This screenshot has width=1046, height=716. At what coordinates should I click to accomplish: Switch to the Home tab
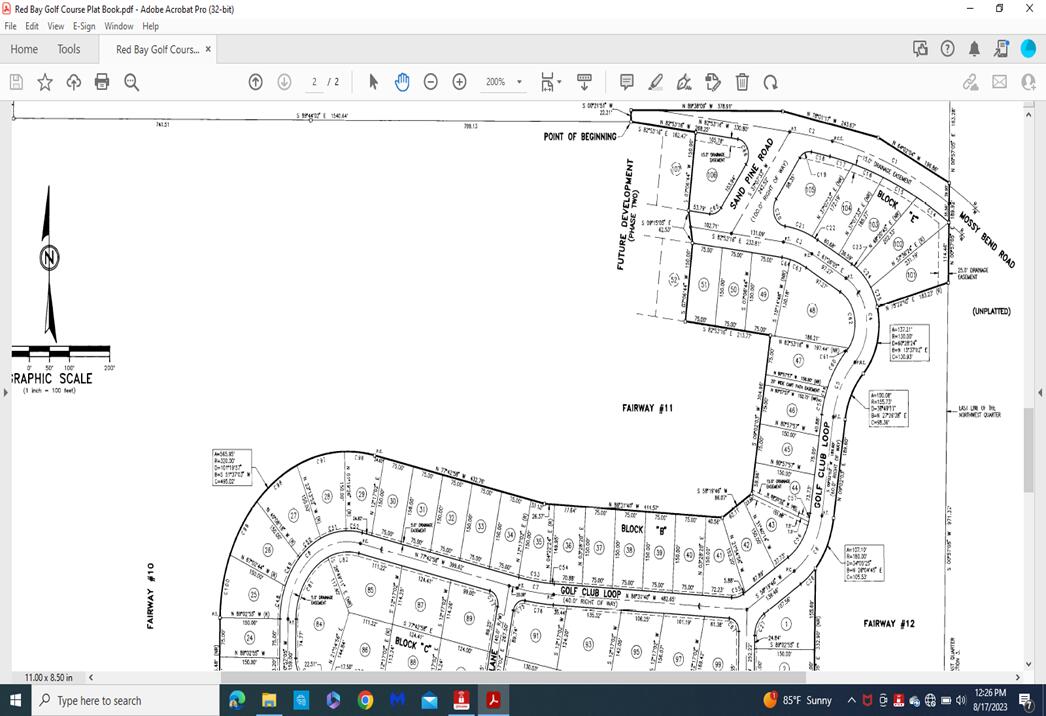[24, 49]
